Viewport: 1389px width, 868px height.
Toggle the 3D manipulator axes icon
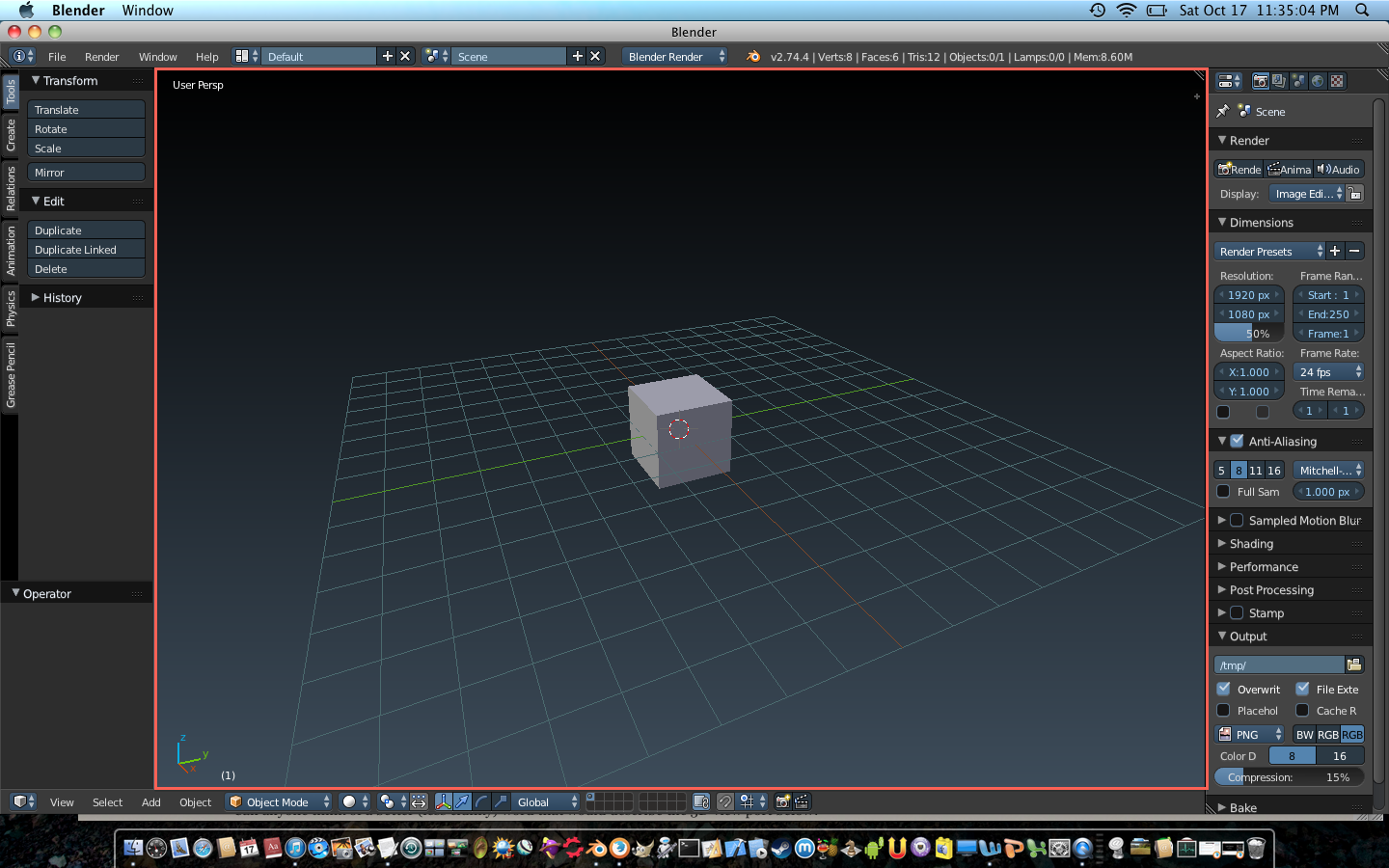443,801
